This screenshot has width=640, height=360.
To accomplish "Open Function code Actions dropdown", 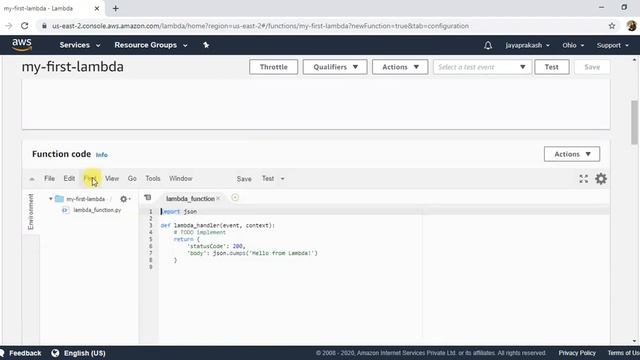I will 572,154.
